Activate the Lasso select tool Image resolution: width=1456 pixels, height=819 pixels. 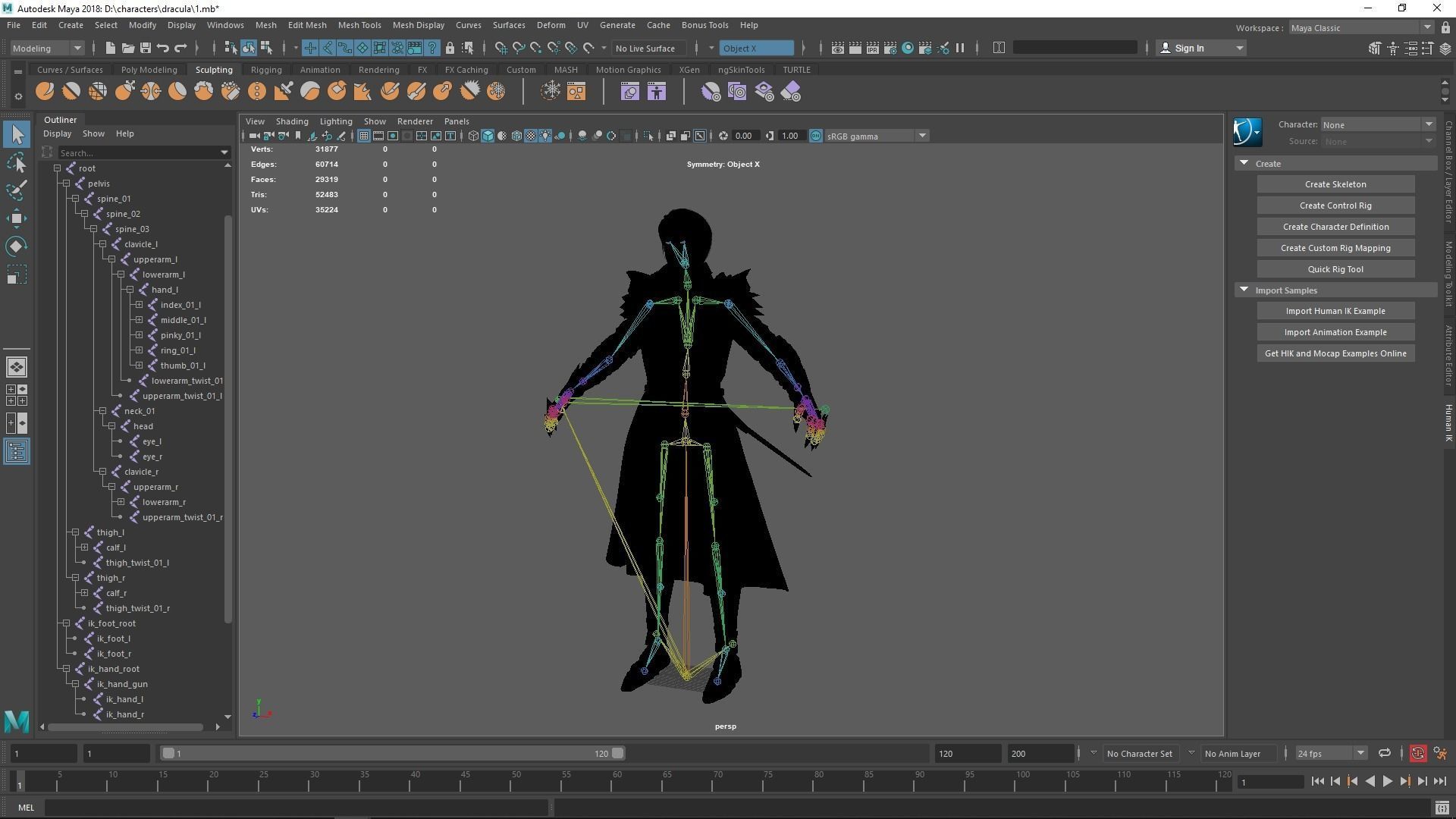[17, 162]
